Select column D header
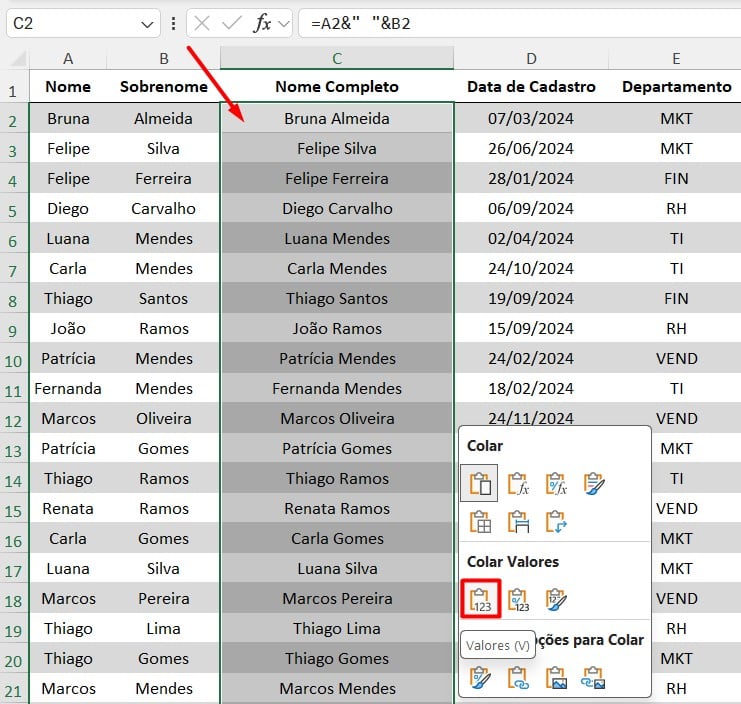 (x=531, y=58)
